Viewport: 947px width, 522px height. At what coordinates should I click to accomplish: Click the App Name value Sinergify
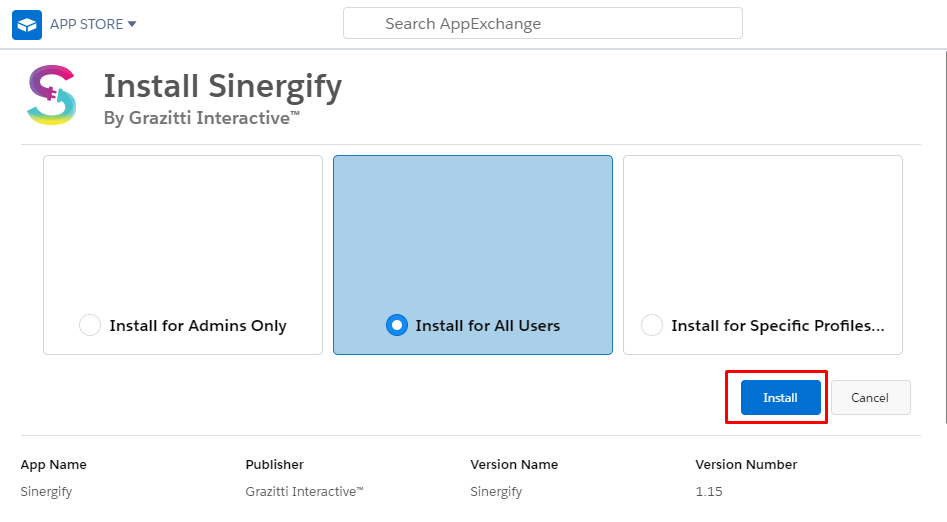click(46, 492)
